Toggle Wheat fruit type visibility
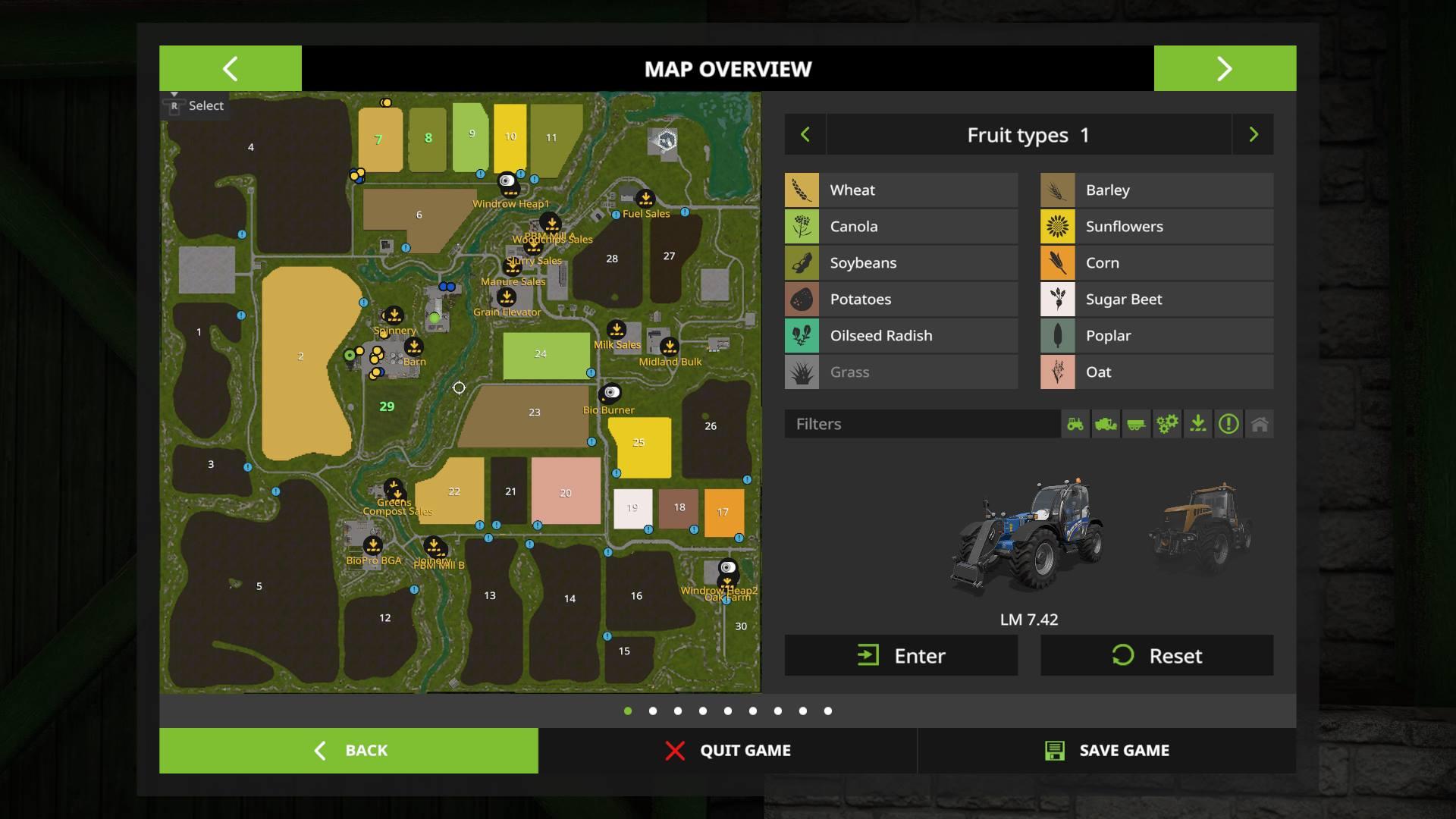Image resolution: width=1456 pixels, height=819 pixels. [x=902, y=190]
